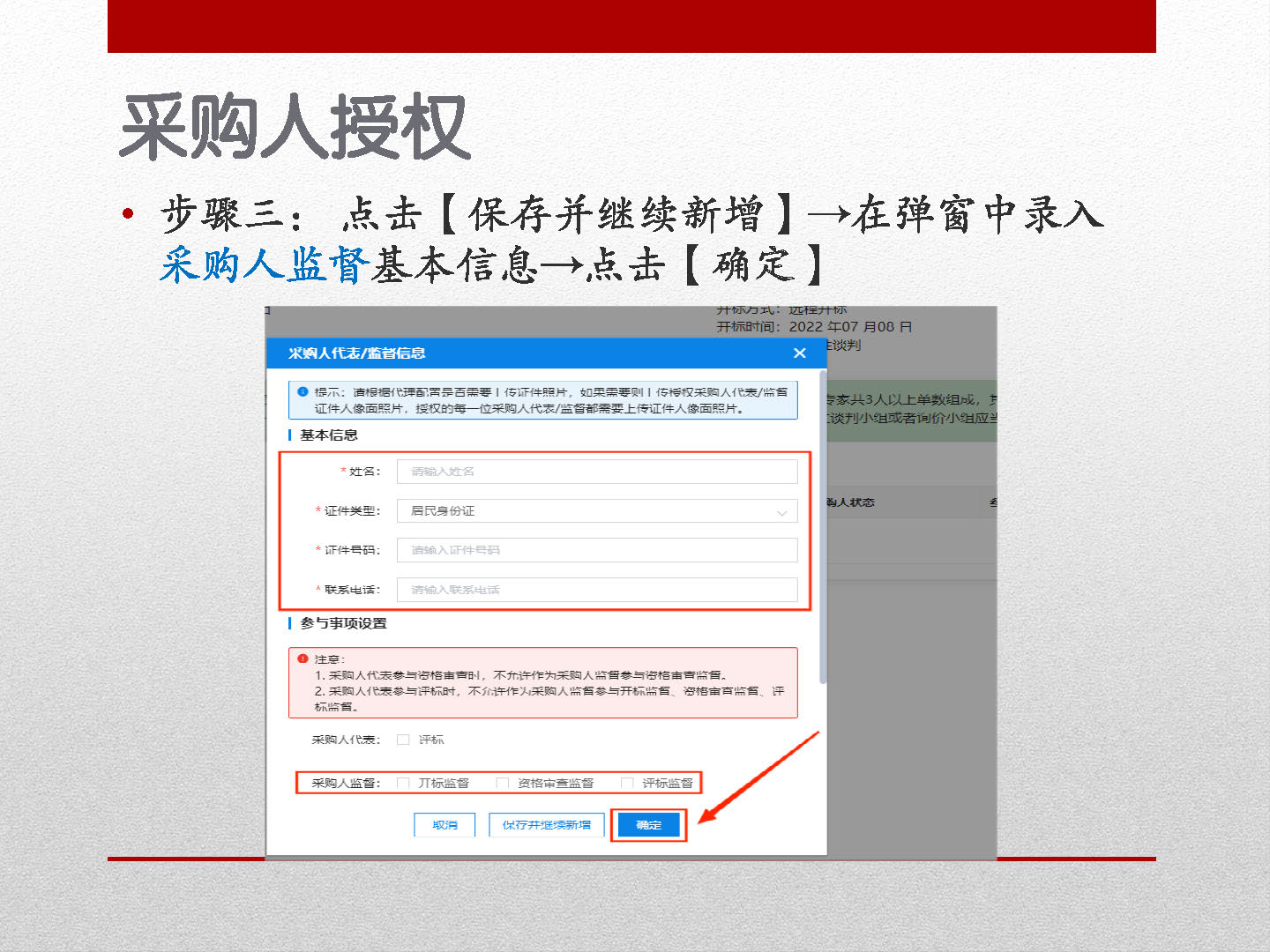
Task: Click the red warning icon beside 注意
Action: (303, 658)
